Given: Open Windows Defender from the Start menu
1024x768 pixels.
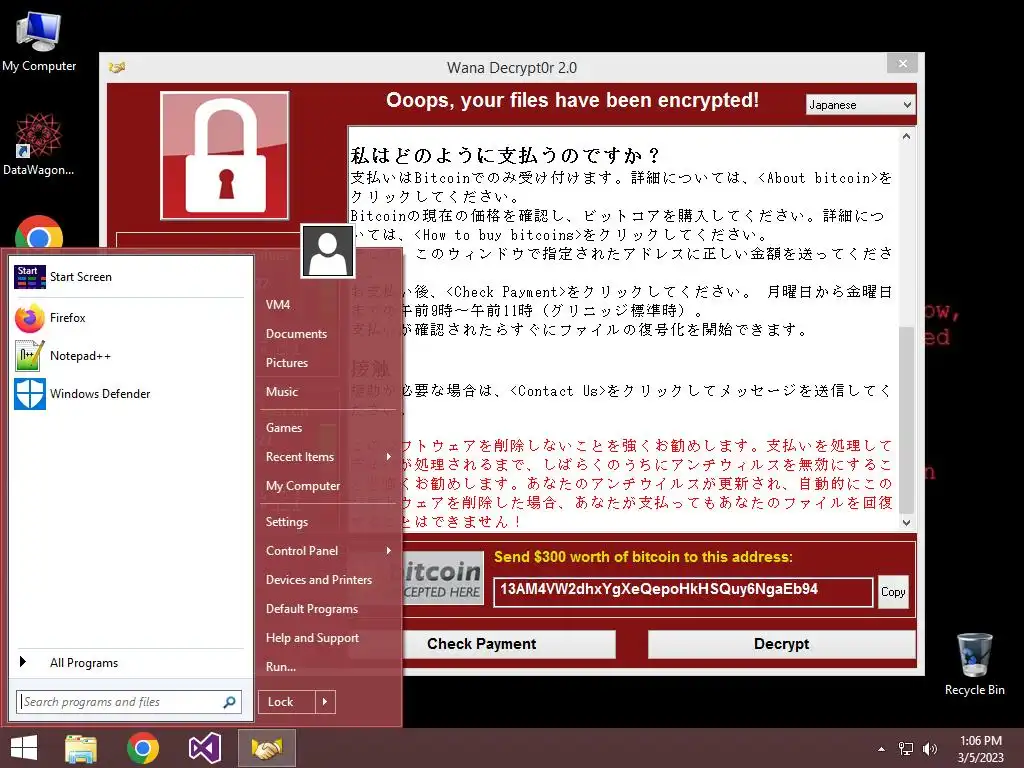Looking at the screenshot, I should (x=127, y=394).
